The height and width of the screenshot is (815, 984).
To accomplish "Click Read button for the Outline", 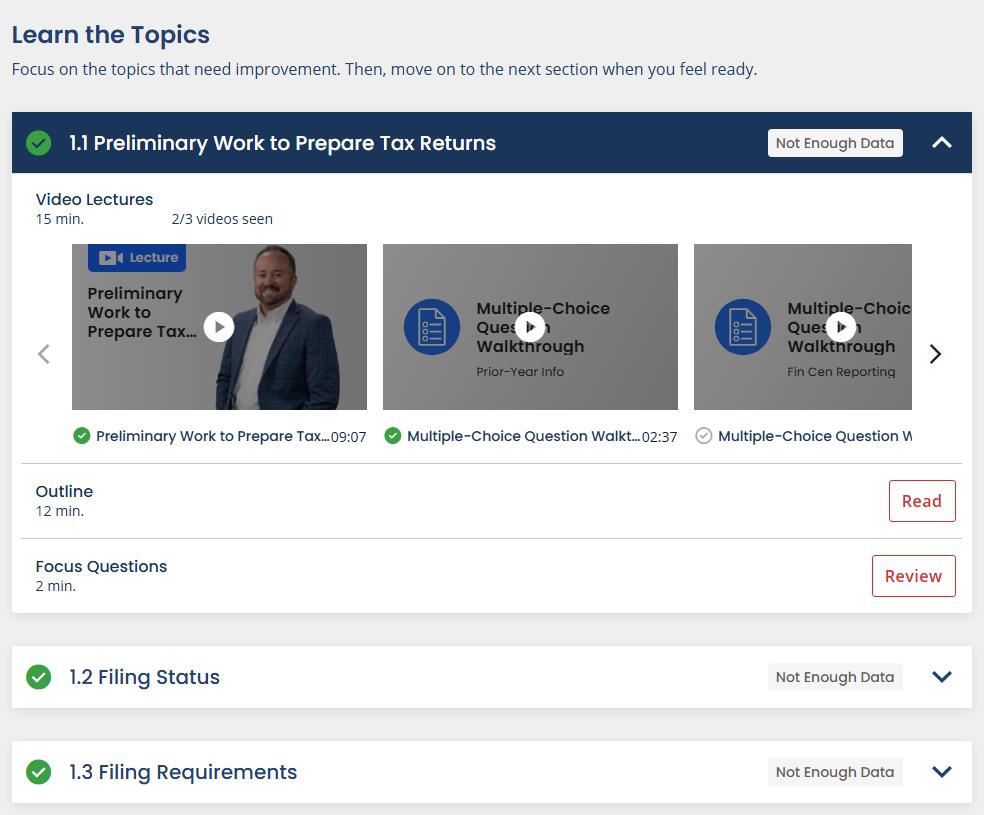I will [921, 501].
